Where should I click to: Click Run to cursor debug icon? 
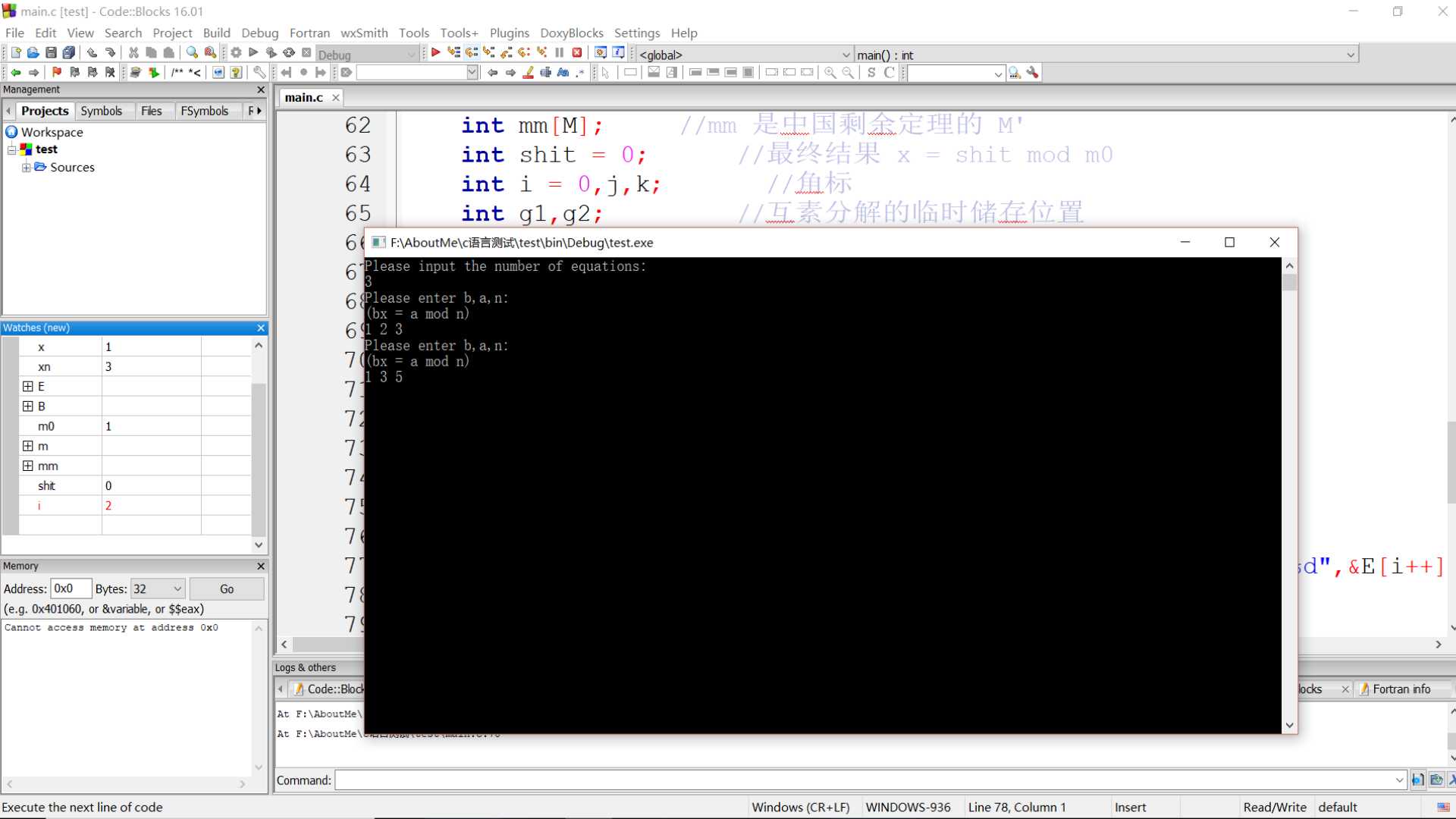pos(453,52)
